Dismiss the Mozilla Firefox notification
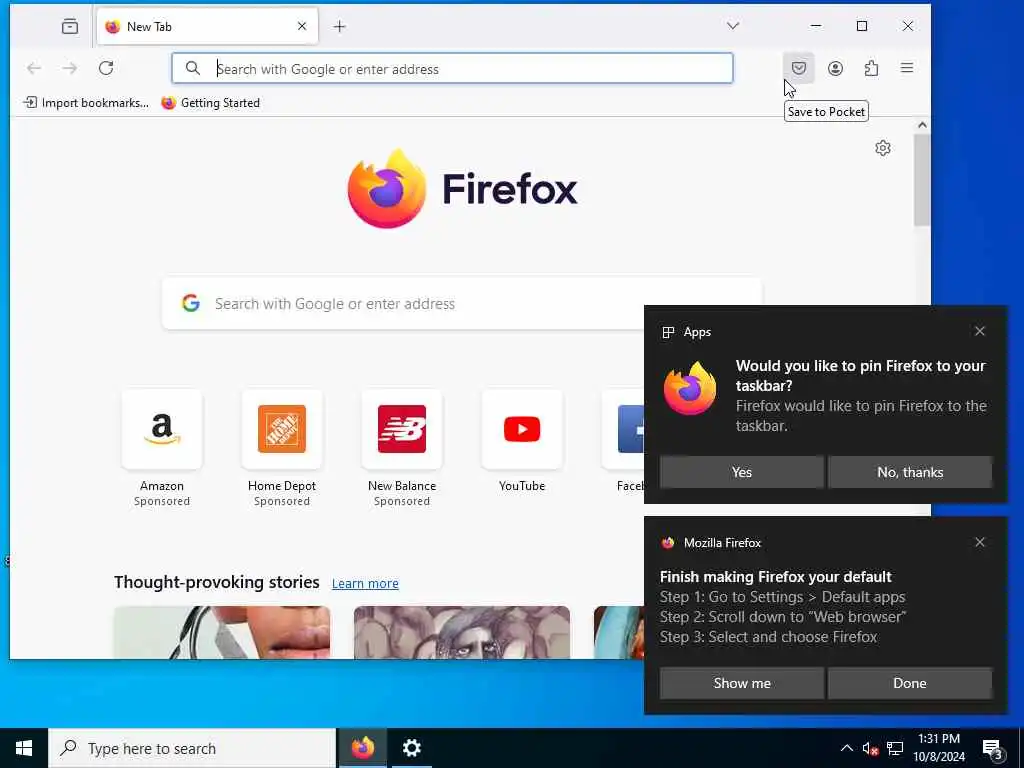 point(980,542)
